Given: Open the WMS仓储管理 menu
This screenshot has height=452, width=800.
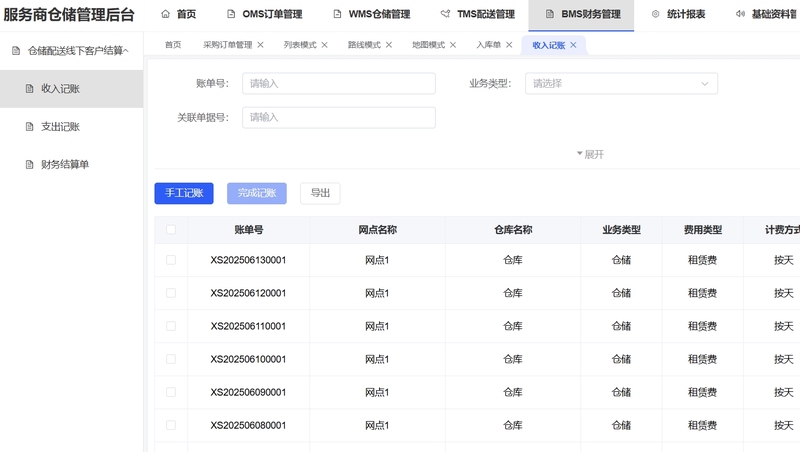Looking at the screenshot, I should [372, 14].
